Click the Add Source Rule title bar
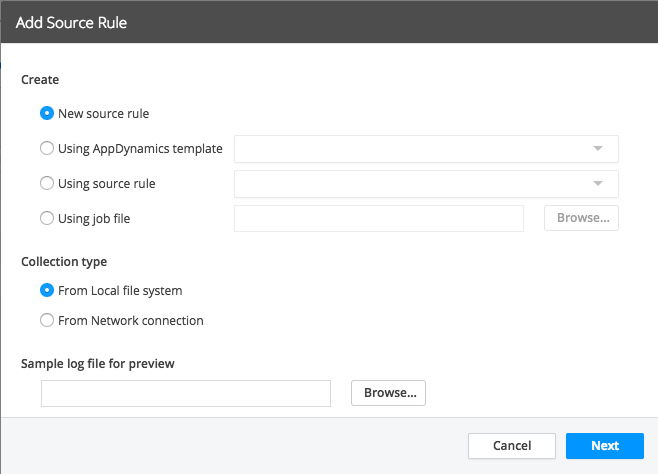 [x=329, y=22]
